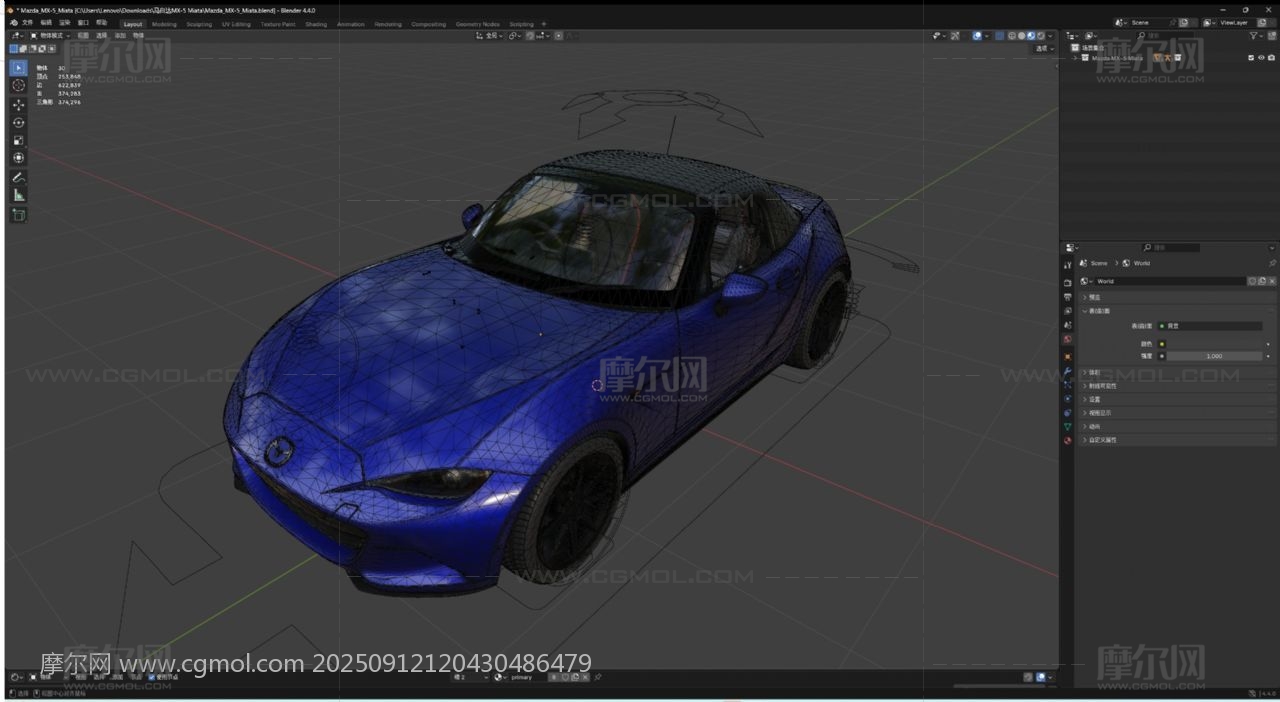Open the World properties tab
Viewport: 1280px width, 702px height.
(1068, 339)
